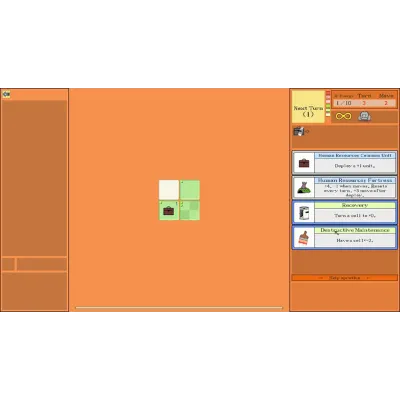400x400 pixels.
Task: Click the fortress tower icon in card list
Action: [304, 188]
